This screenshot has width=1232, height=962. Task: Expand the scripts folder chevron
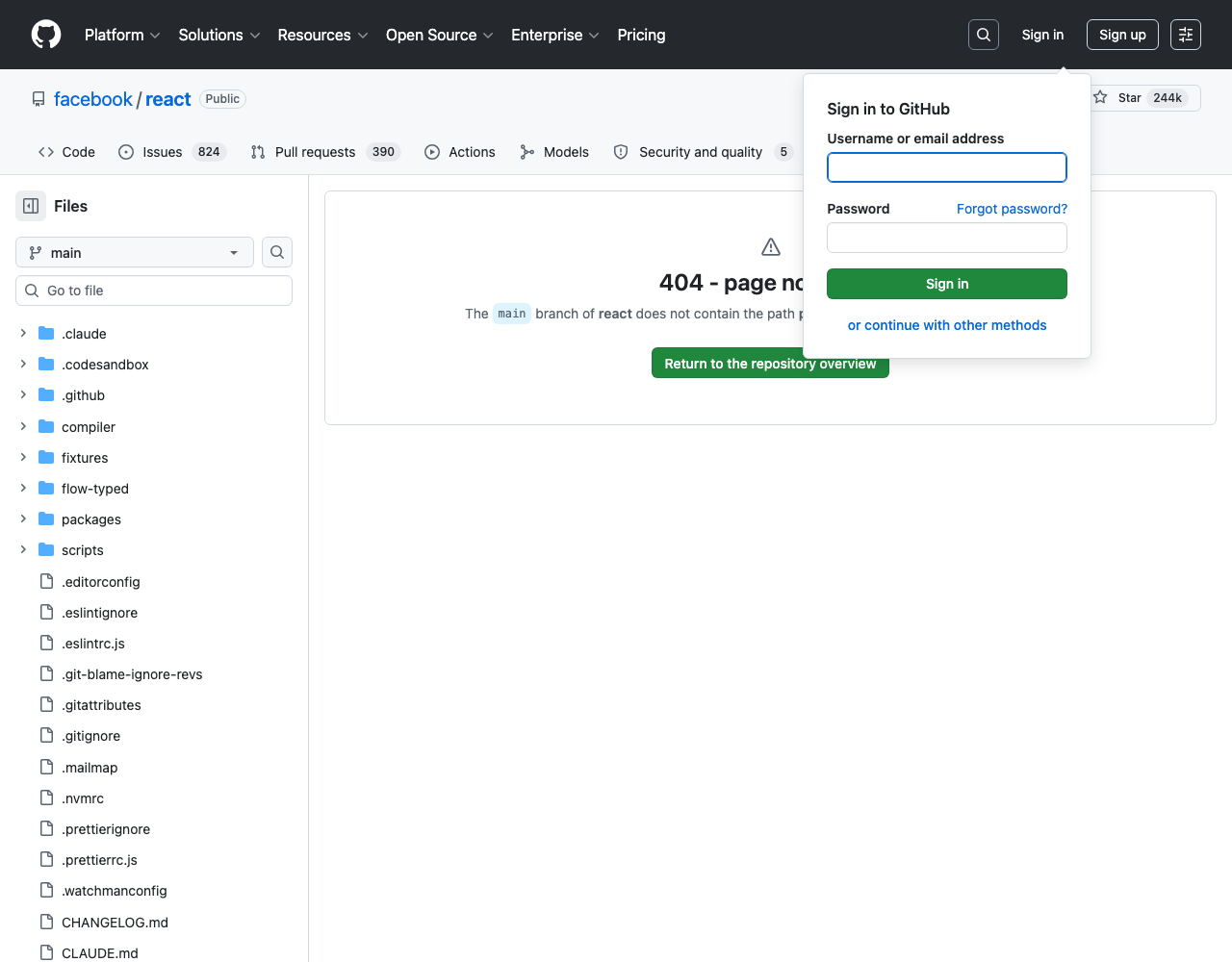(23, 549)
